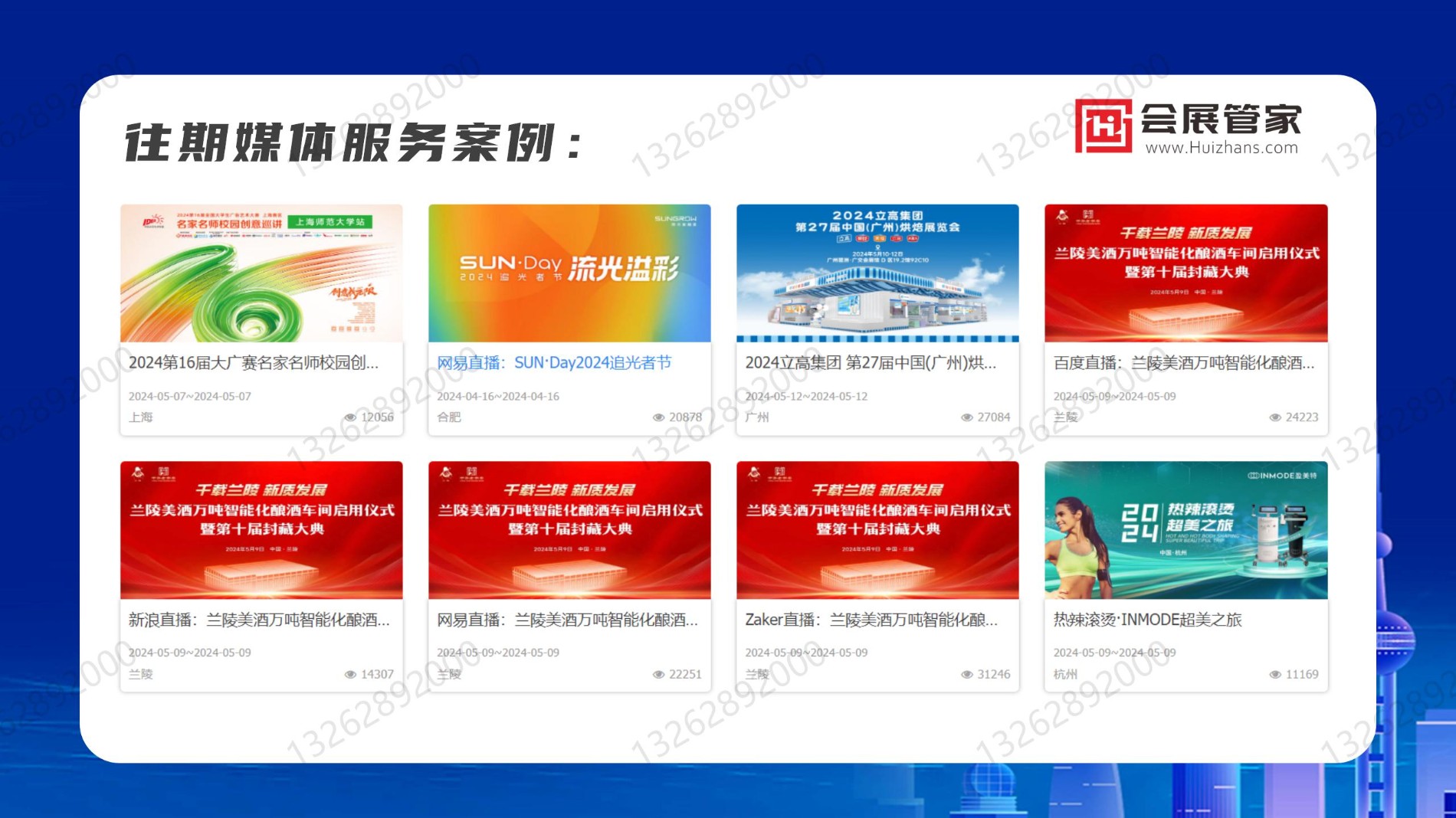Image resolution: width=1456 pixels, height=818 pixels.
Task: Click the eye icon beside 27084 views
Action: [x=967, y=417]
